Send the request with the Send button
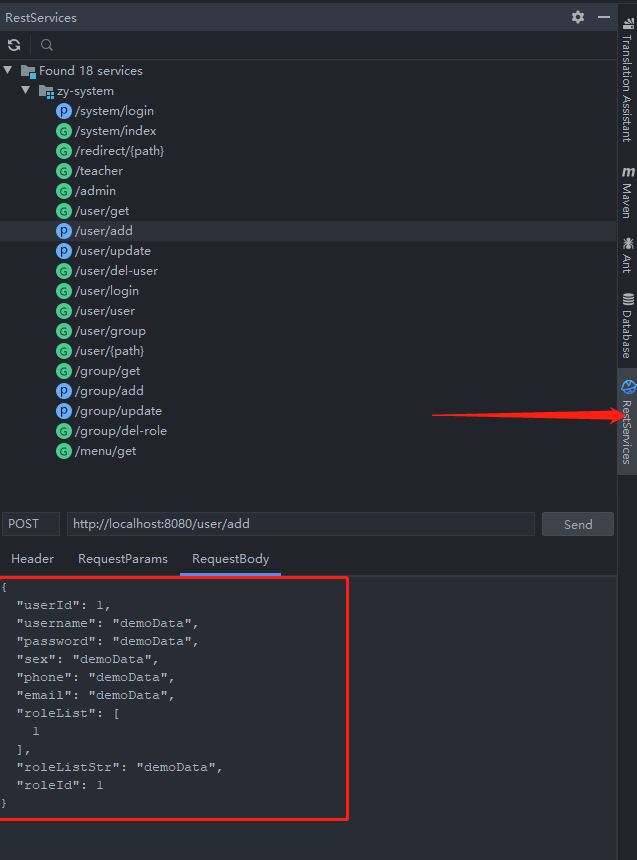Image resolution: width=637 pixels, height=860 pixels. 578,524
